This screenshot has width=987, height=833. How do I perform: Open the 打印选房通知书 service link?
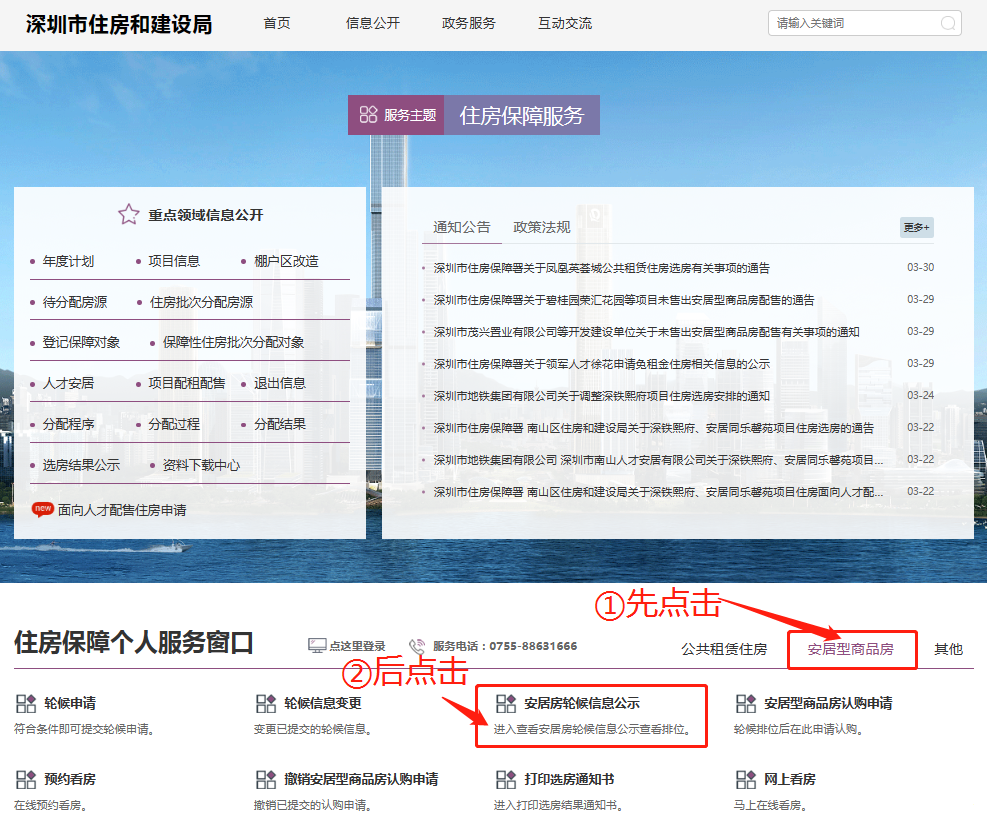point(569,779)
